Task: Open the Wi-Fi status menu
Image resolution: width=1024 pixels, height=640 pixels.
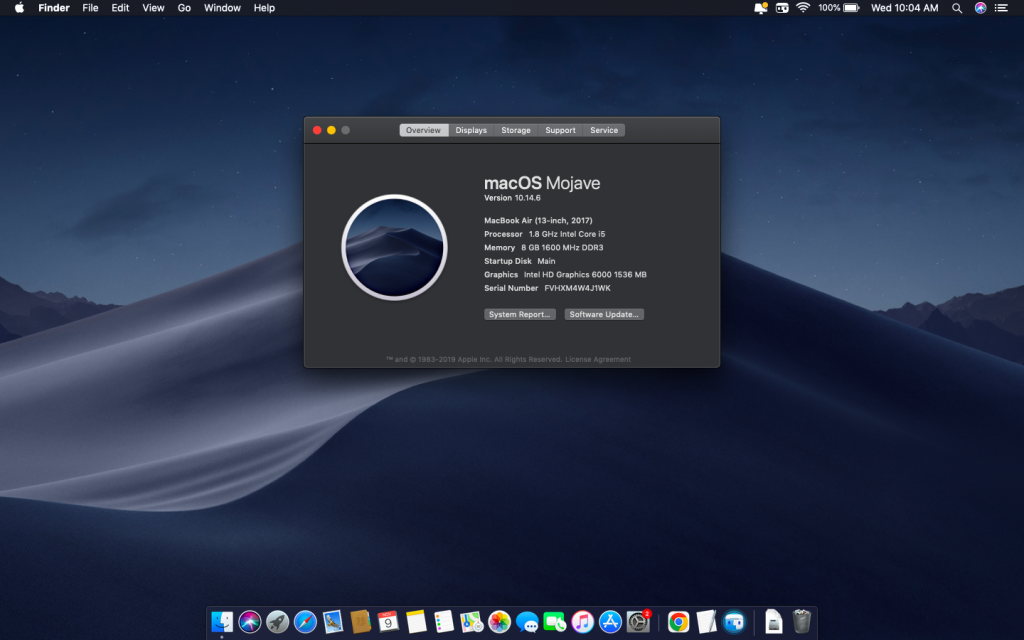Action: 803,8
